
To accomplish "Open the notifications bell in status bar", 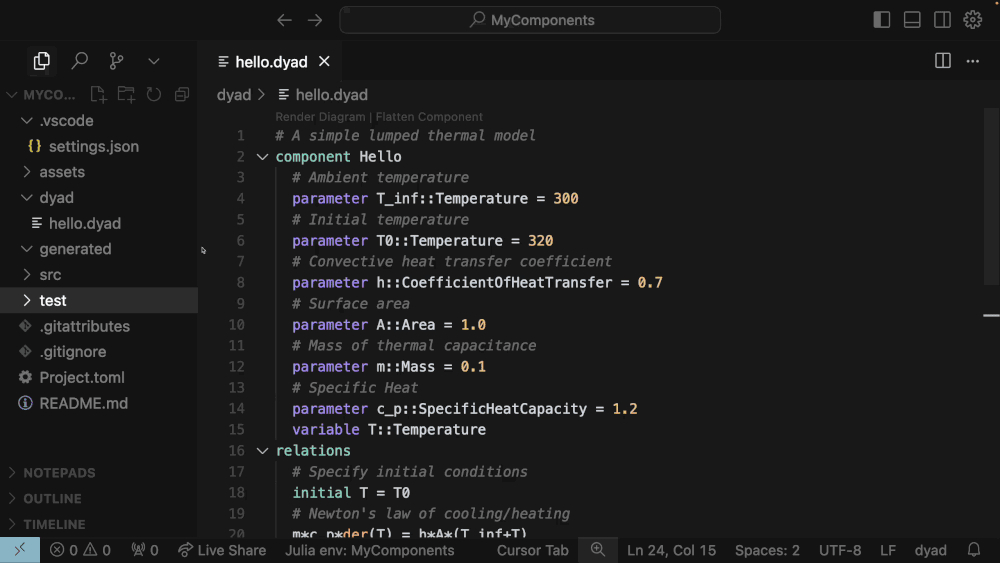I will coord(974,550).
